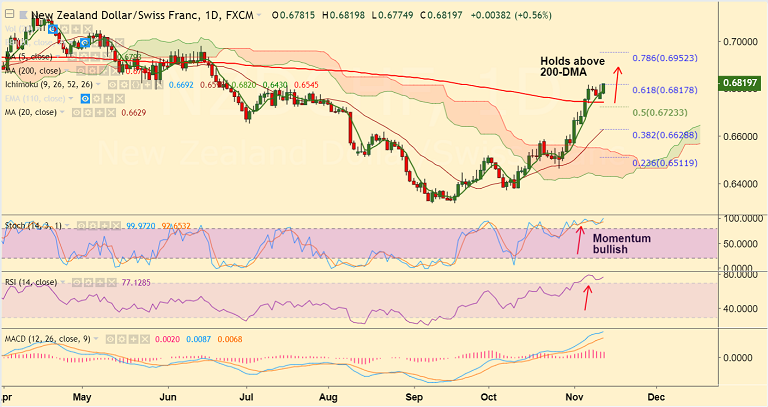Toggle visibility of the Vol indicator
Screen dimensions: 768x407
[53, 29]
